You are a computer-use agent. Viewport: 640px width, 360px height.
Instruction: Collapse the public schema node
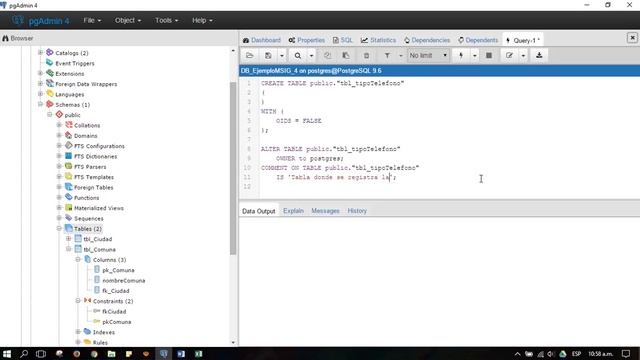50,115
